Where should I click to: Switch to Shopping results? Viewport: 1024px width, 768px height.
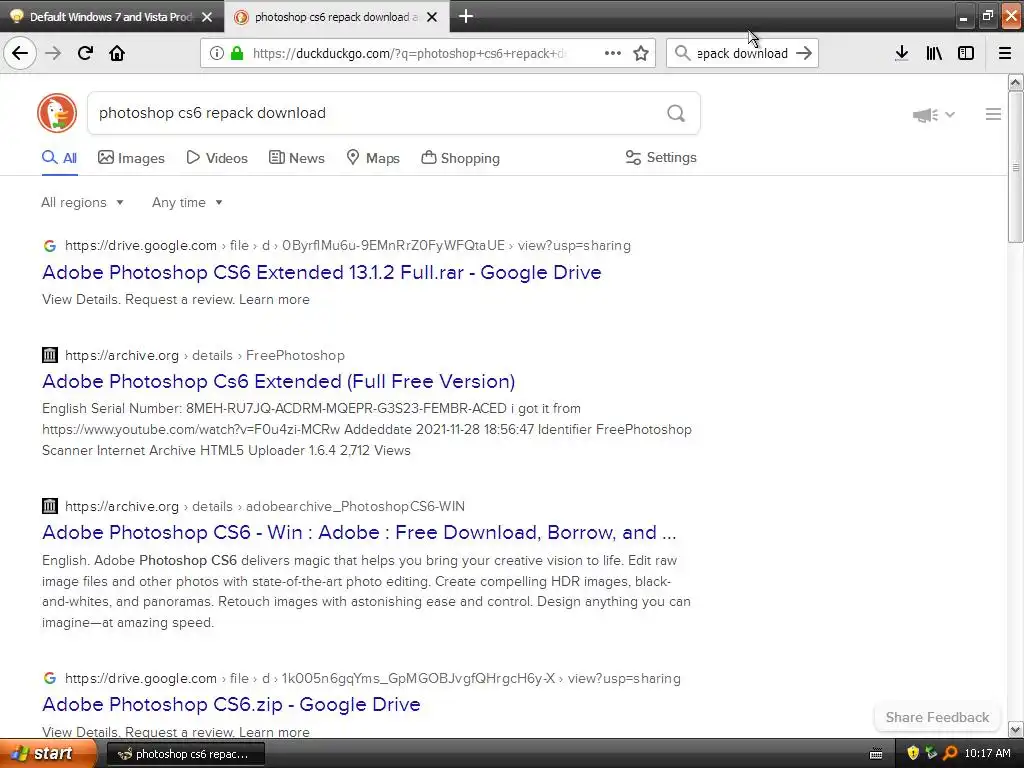coord(460,158)
